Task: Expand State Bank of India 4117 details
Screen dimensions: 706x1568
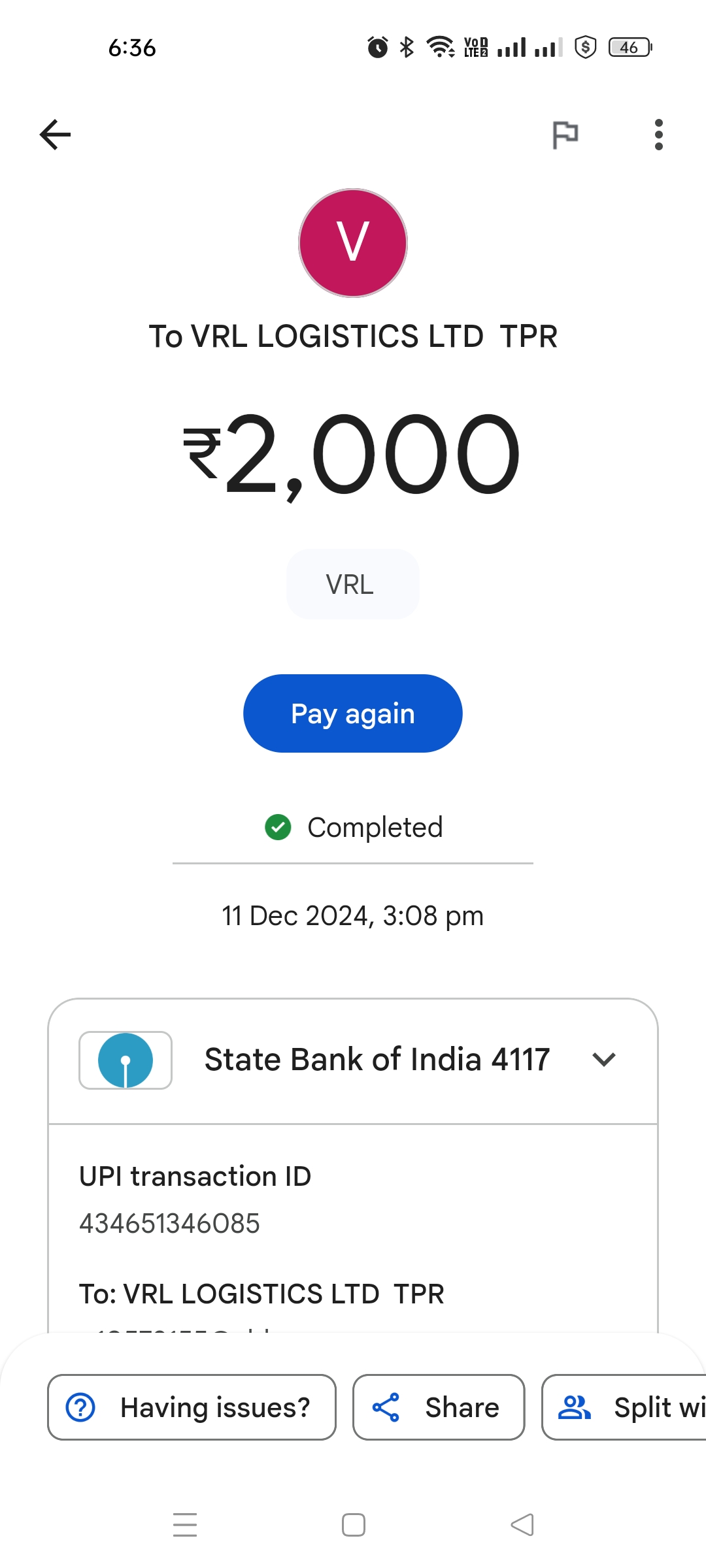Action: tap(353, 1061)
